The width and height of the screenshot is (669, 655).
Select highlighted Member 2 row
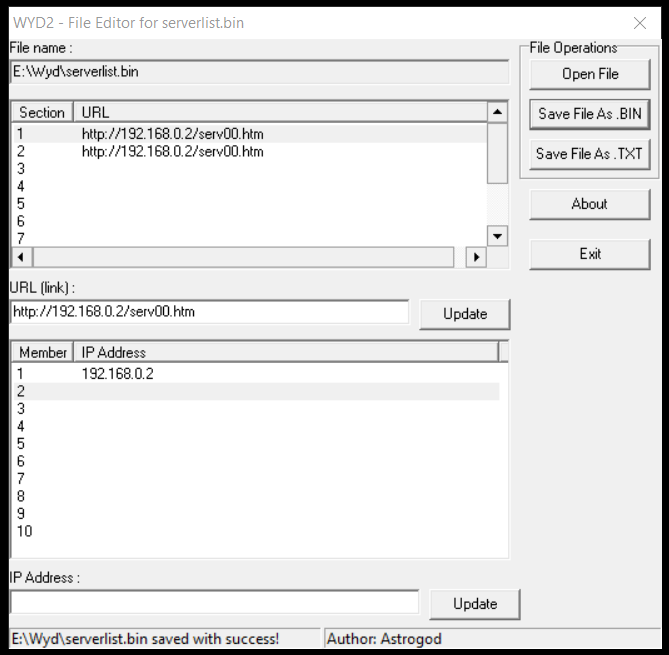(256, 391)
